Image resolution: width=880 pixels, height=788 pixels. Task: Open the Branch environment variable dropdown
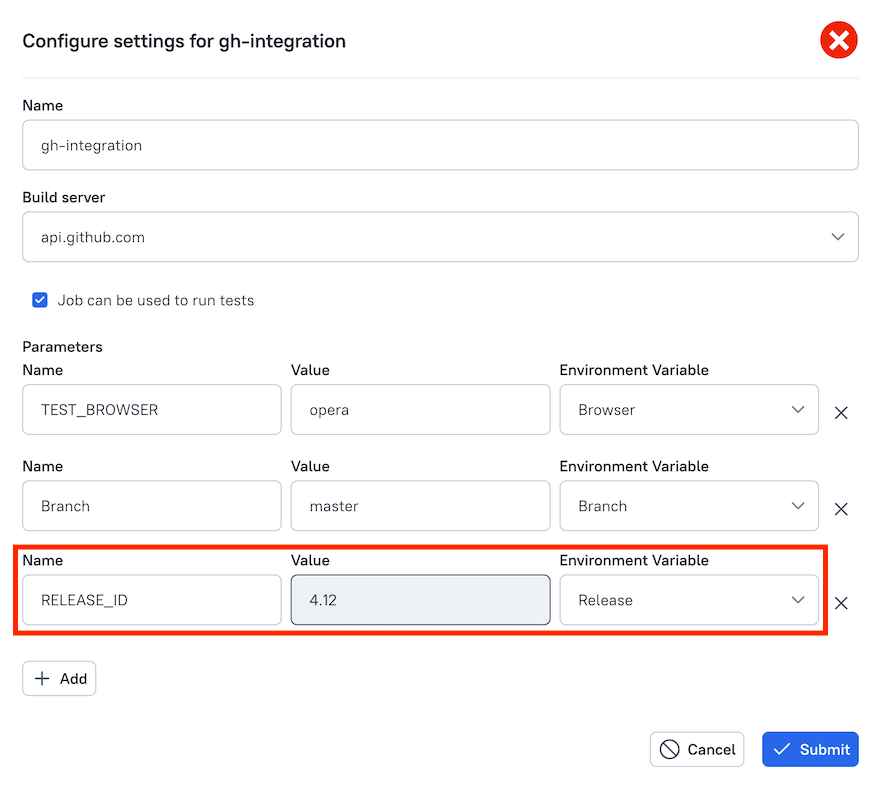pos(689,506)
